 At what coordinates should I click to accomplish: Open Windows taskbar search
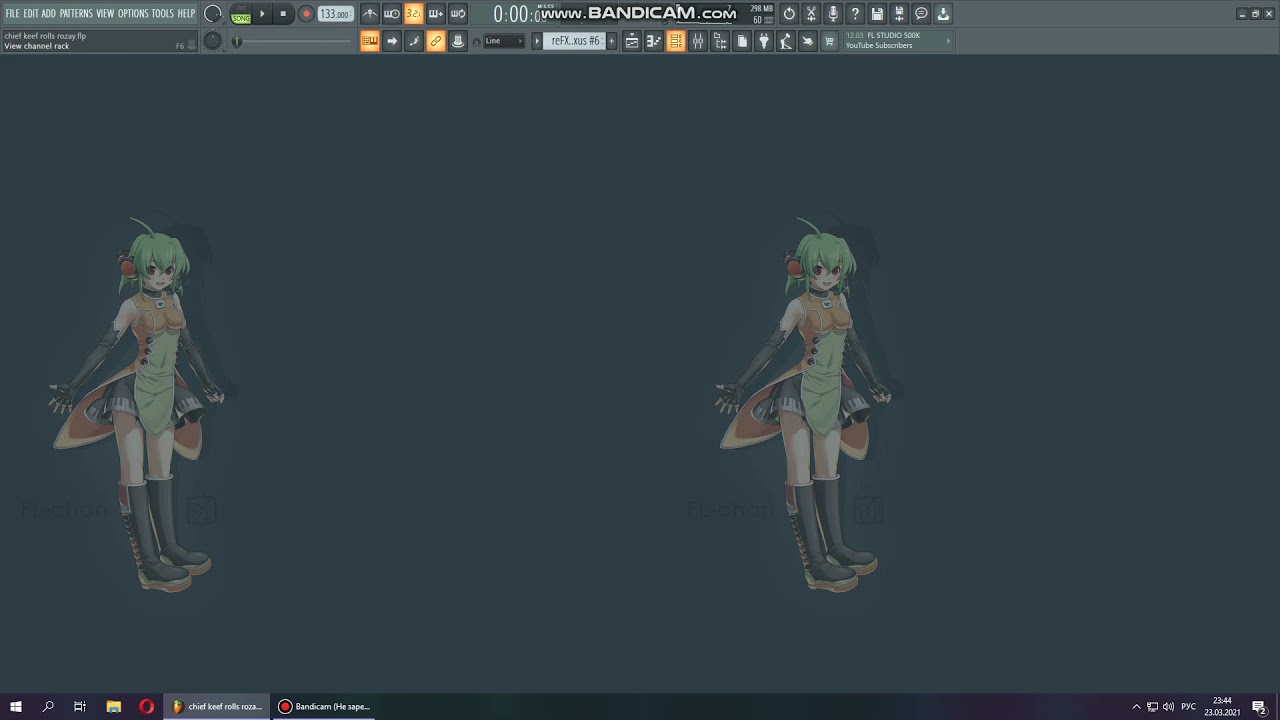[x=48, y=706]
